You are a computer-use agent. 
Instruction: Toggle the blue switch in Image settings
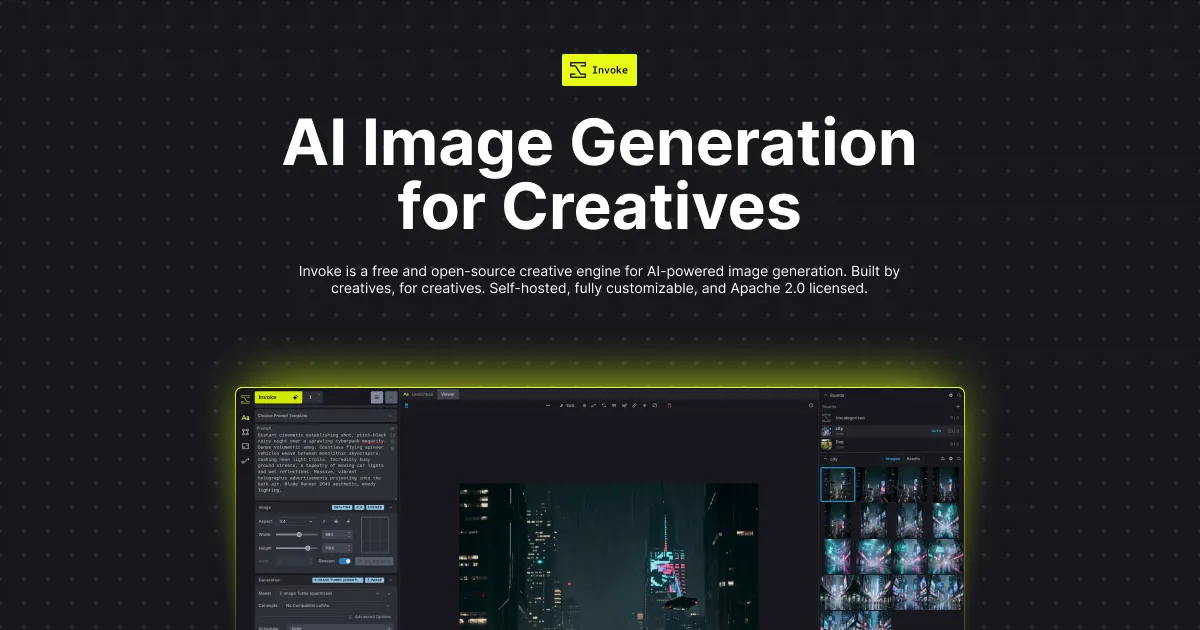tap(345, 561)
